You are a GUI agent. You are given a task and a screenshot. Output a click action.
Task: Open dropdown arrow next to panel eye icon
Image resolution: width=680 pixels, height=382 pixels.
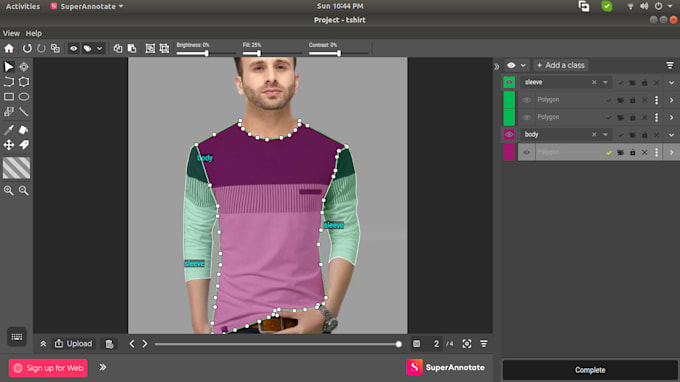[x=523, y=65]
